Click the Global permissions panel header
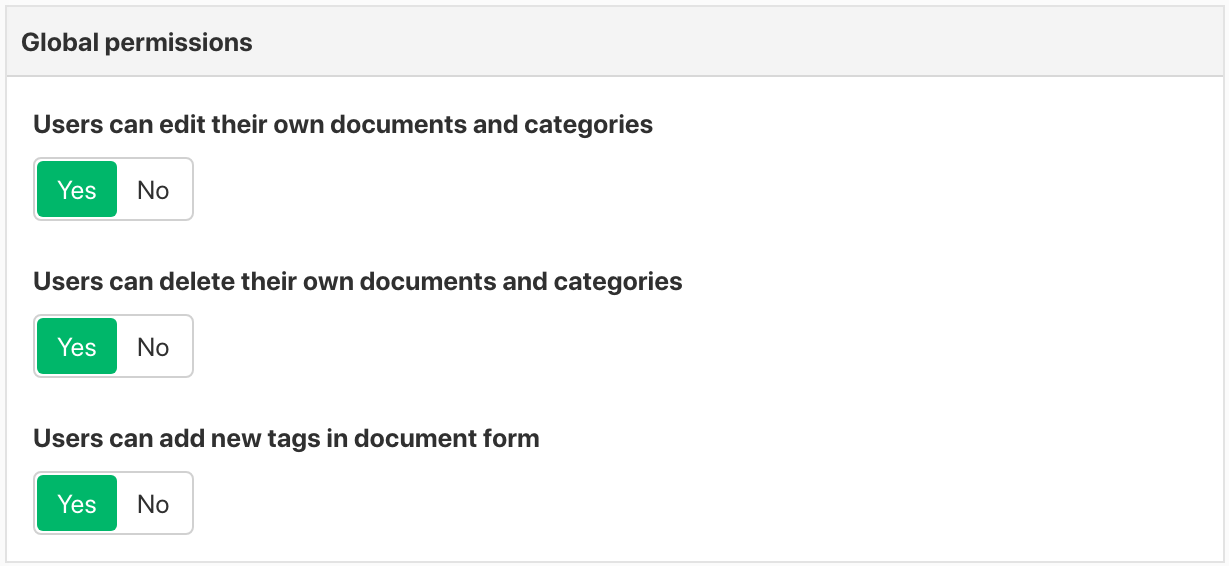The height and width of the screenshot is (566, 1229). coord(136,43)
